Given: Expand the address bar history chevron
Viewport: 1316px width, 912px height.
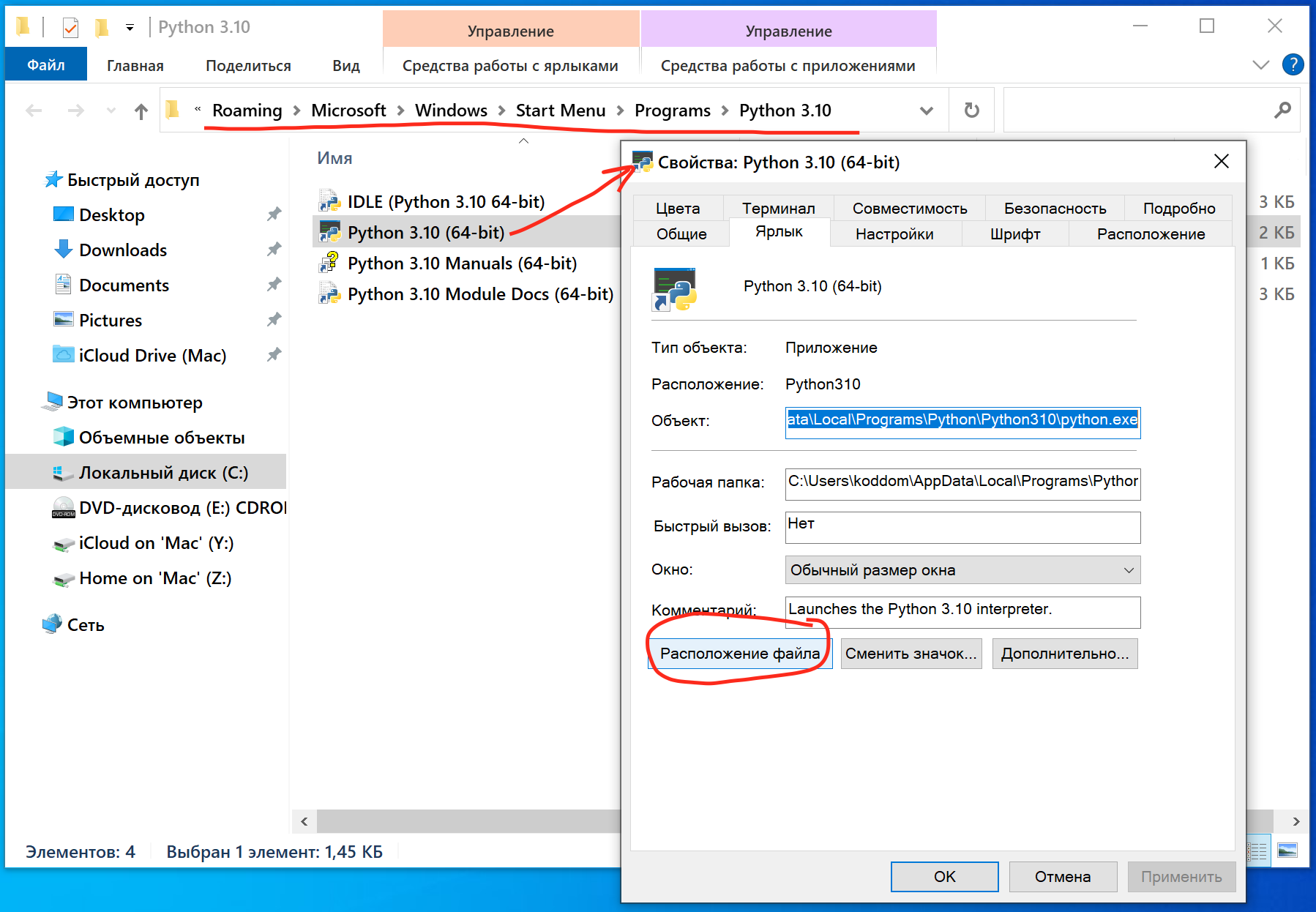Looking at the screenshot, I should pos(927,111).
